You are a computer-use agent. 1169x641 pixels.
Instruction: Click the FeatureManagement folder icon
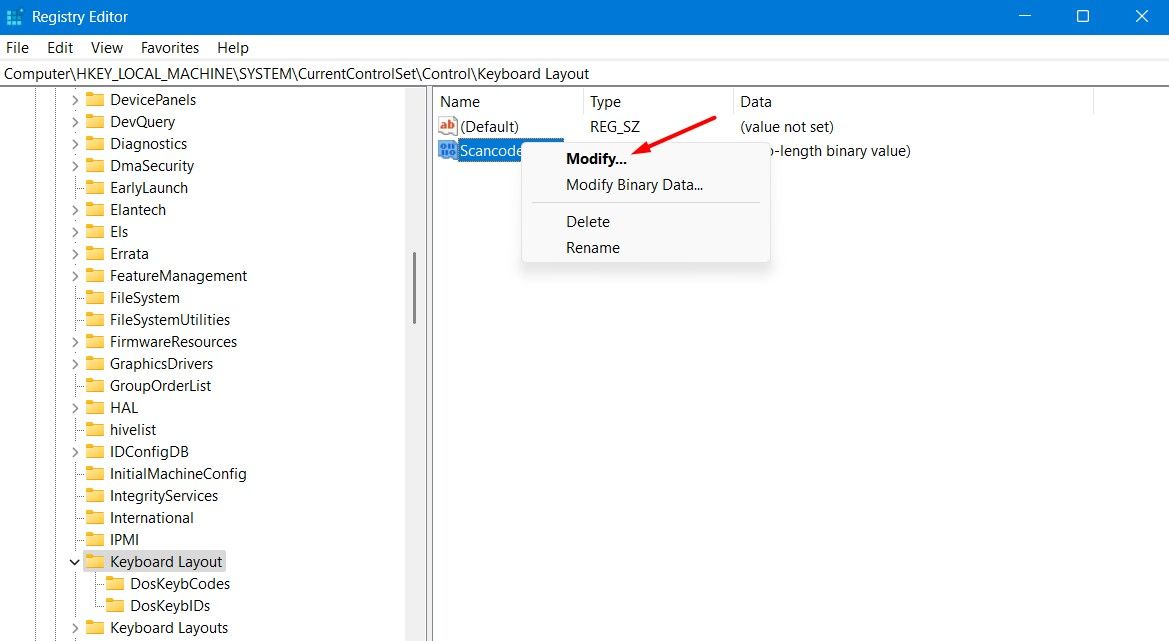pyautogui.click(x=95, y=275)
